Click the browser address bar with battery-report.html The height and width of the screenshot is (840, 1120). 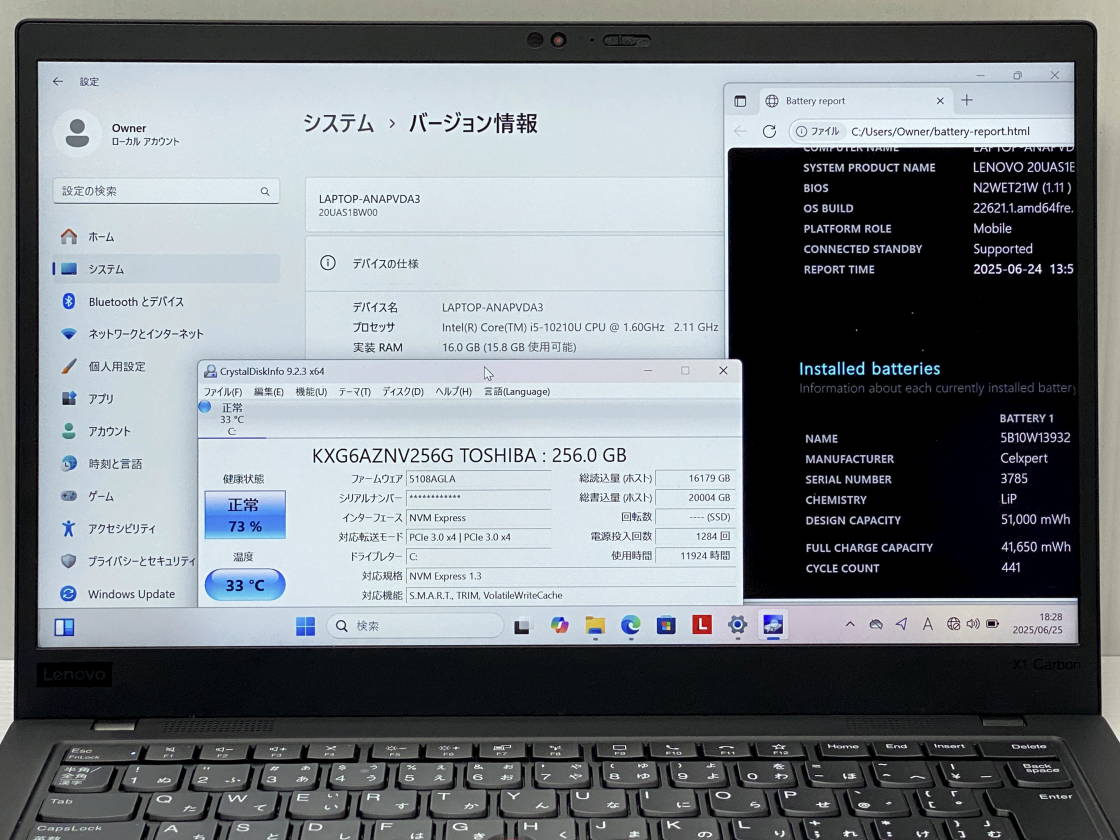931,131
